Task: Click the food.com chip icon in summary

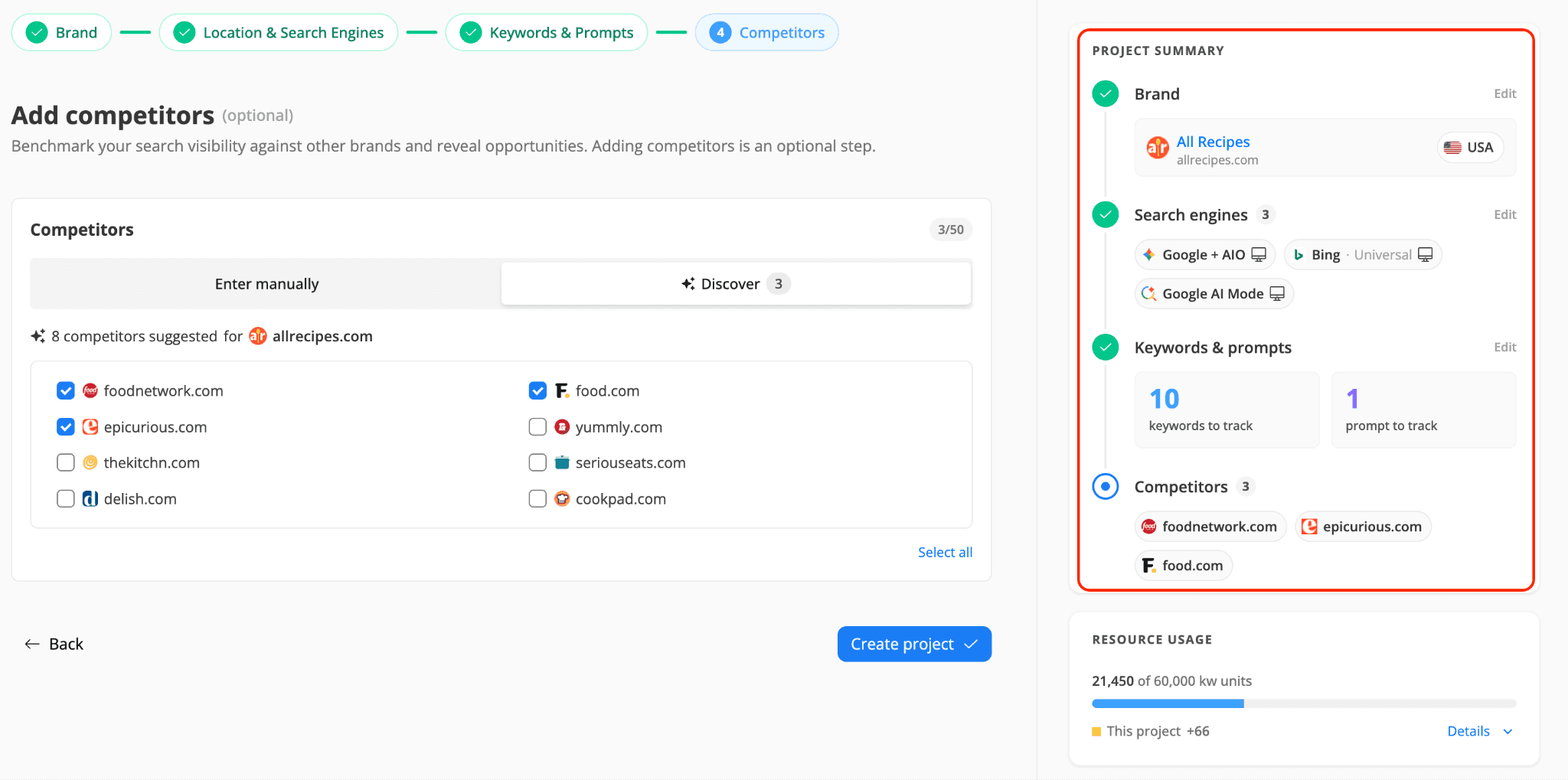Action: 1149,566
